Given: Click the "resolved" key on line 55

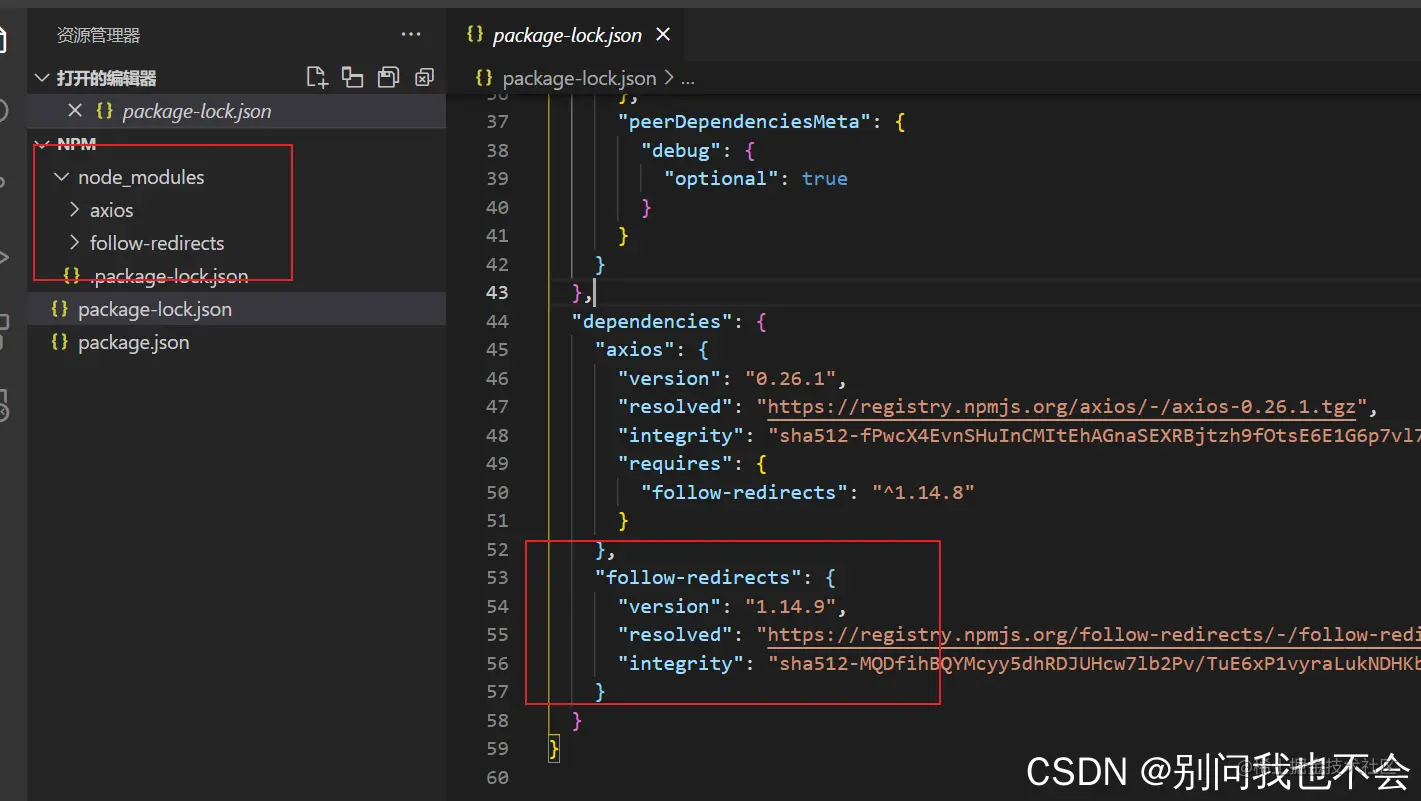Looking at the screenshot, I should pyautogui.click(x=675, y=635).
